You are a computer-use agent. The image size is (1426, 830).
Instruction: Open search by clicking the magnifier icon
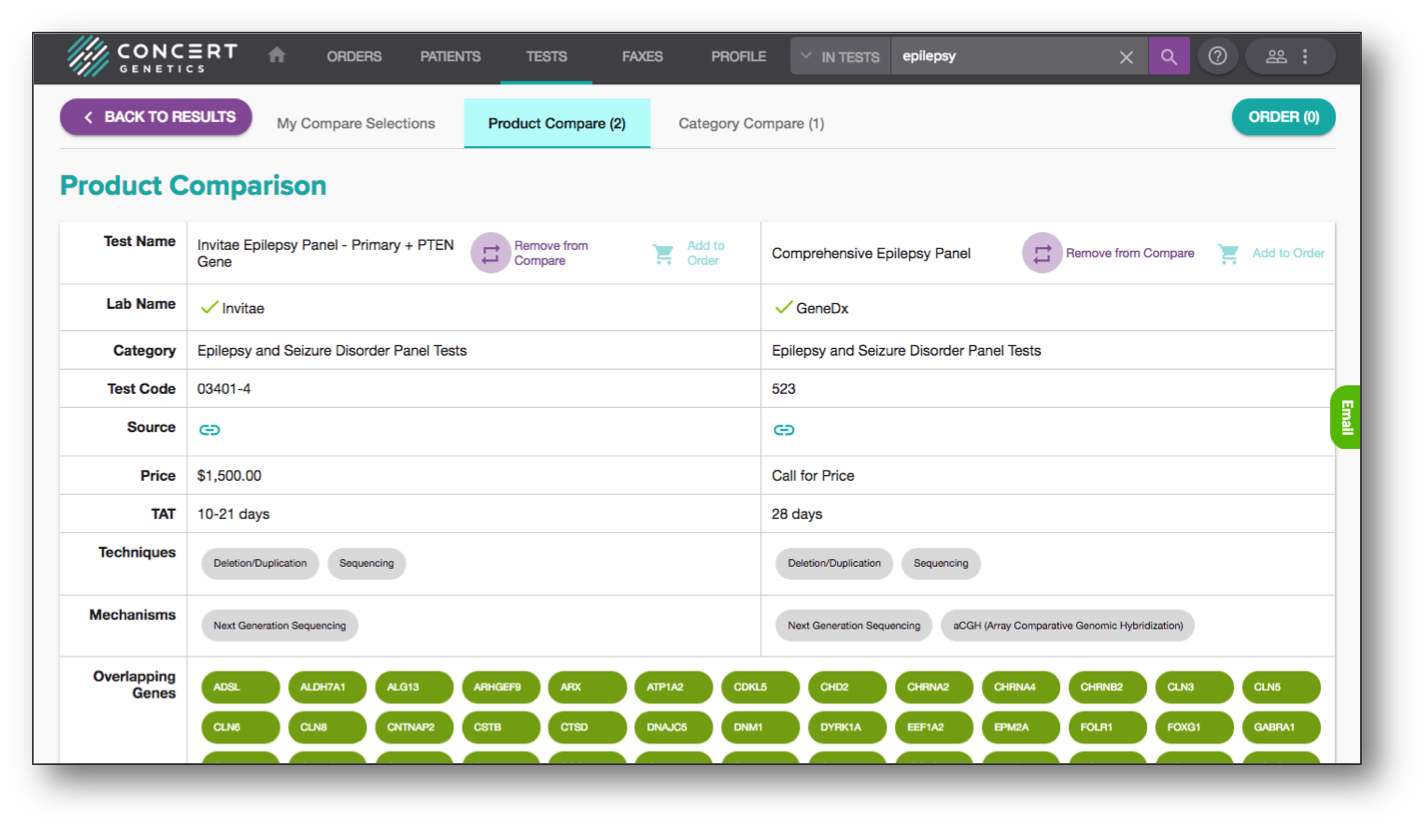click(x=1168, y=56)
